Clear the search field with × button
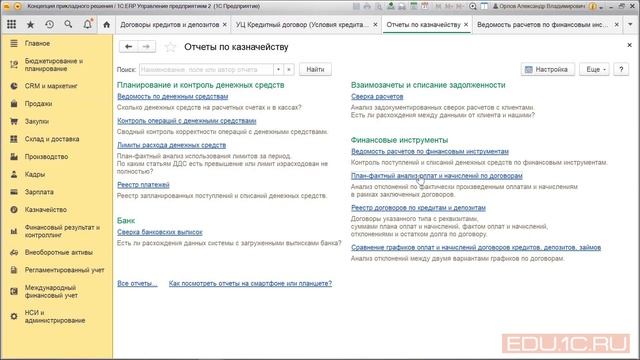The height and width of the screenshot is (360, 640). click(x=289, y=69)
